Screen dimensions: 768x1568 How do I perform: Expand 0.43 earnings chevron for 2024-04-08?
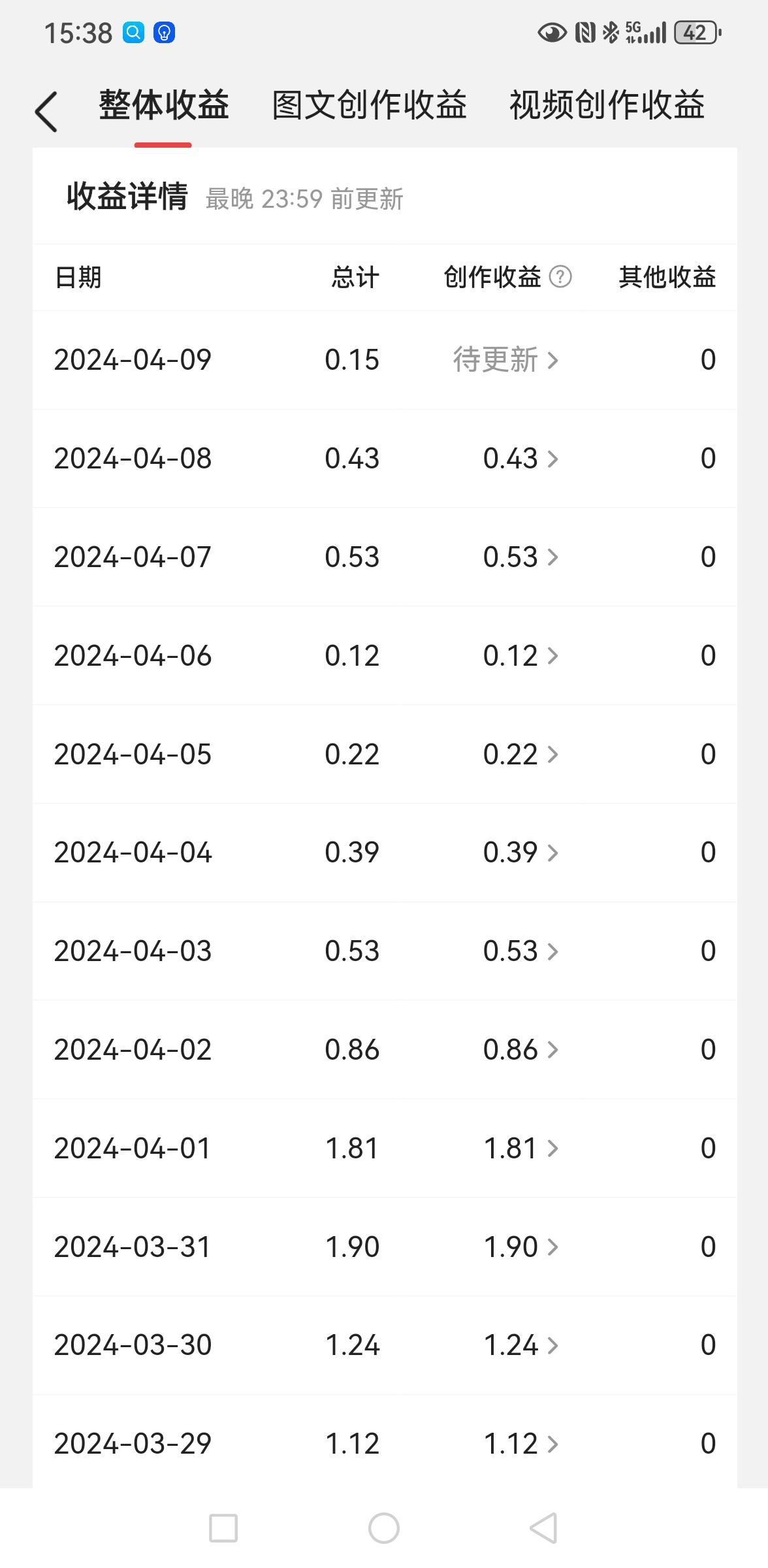click(552, 459)
